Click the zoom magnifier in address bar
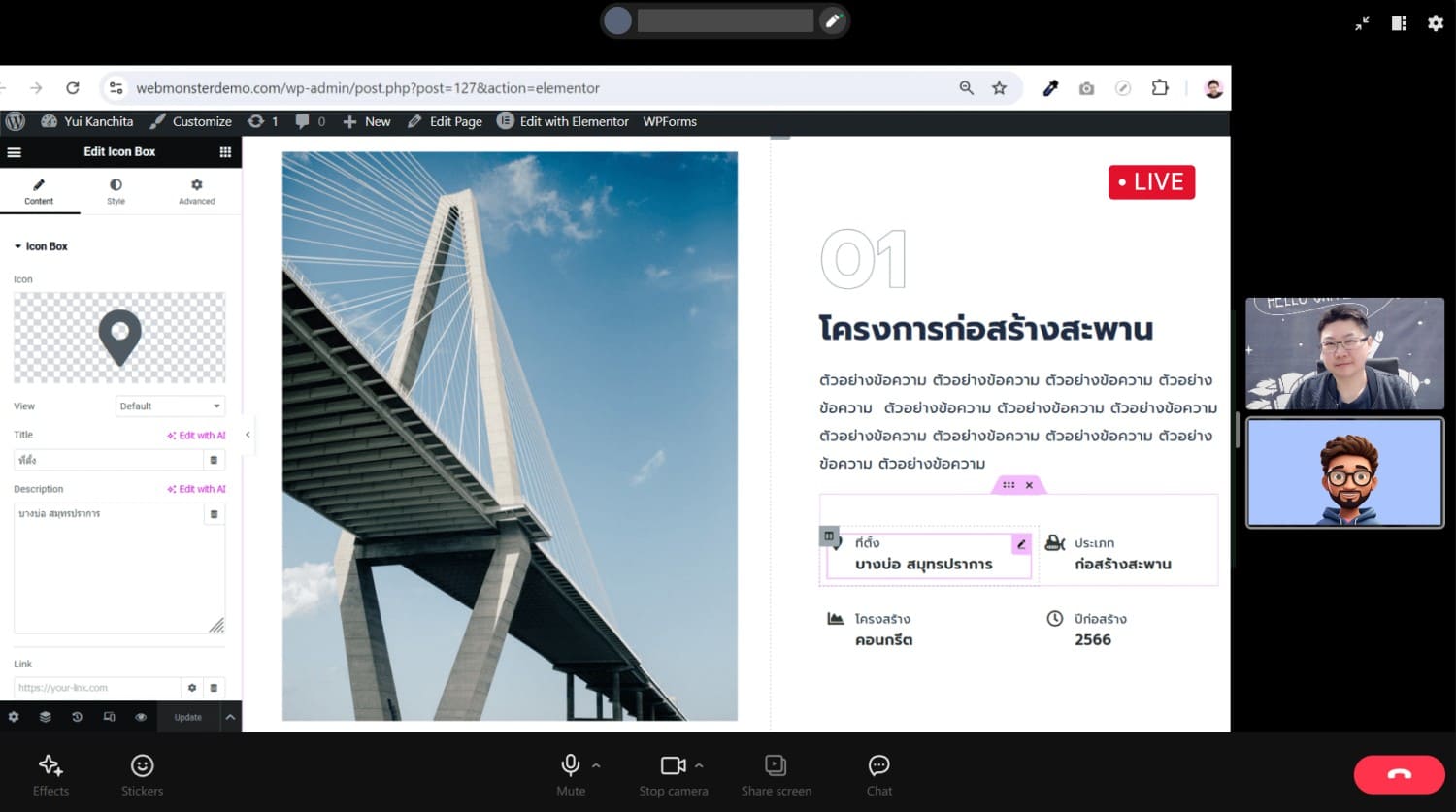 967,88
